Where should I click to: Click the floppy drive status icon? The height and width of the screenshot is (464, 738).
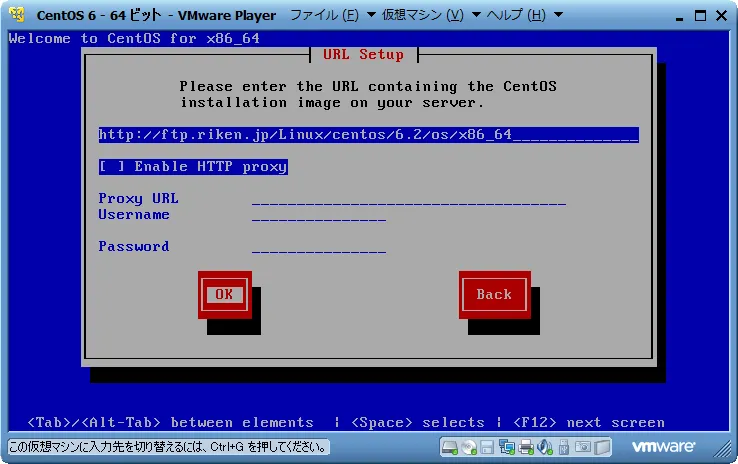coord(487,447)
